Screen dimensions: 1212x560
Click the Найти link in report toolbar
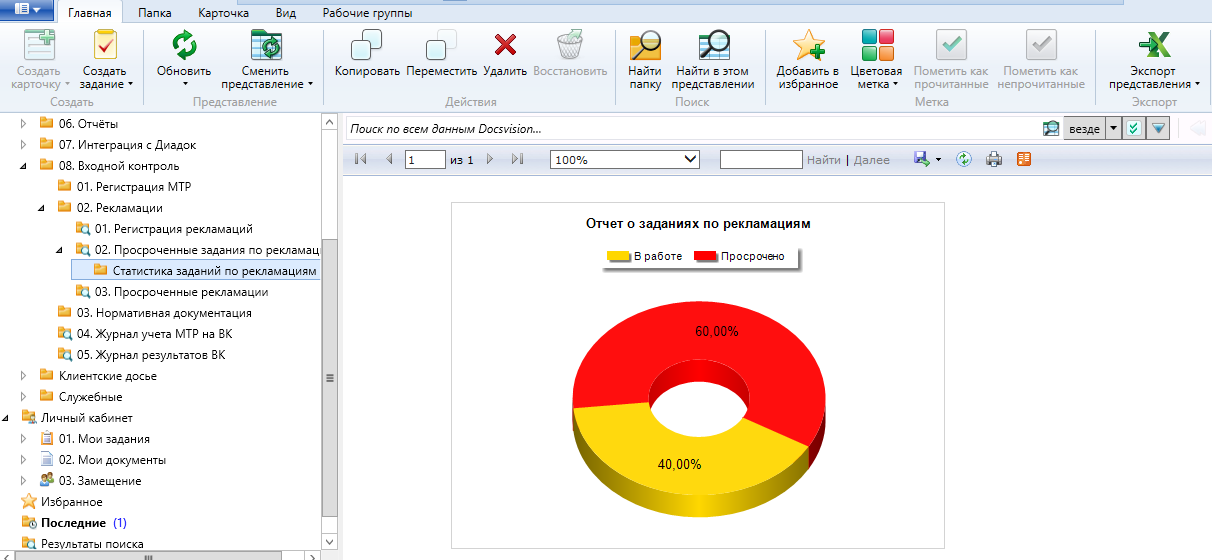pos(824,160)
